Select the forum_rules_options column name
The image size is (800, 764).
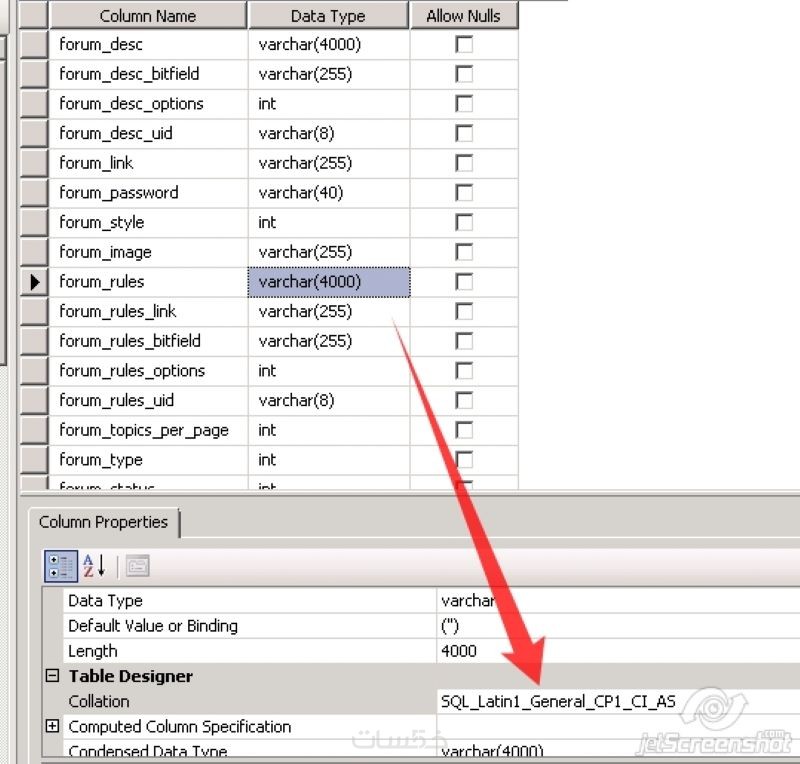[148, 371]
